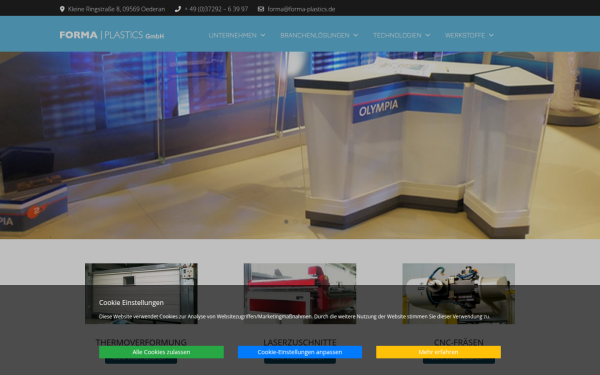Click the Kleine Ringstraße 8 address text
600x375 pixels.
pyautogui.click(x=116, y=9)
